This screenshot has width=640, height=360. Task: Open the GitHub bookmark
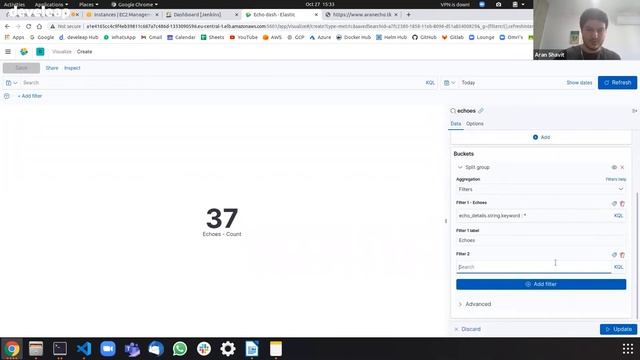coord(424,37)
